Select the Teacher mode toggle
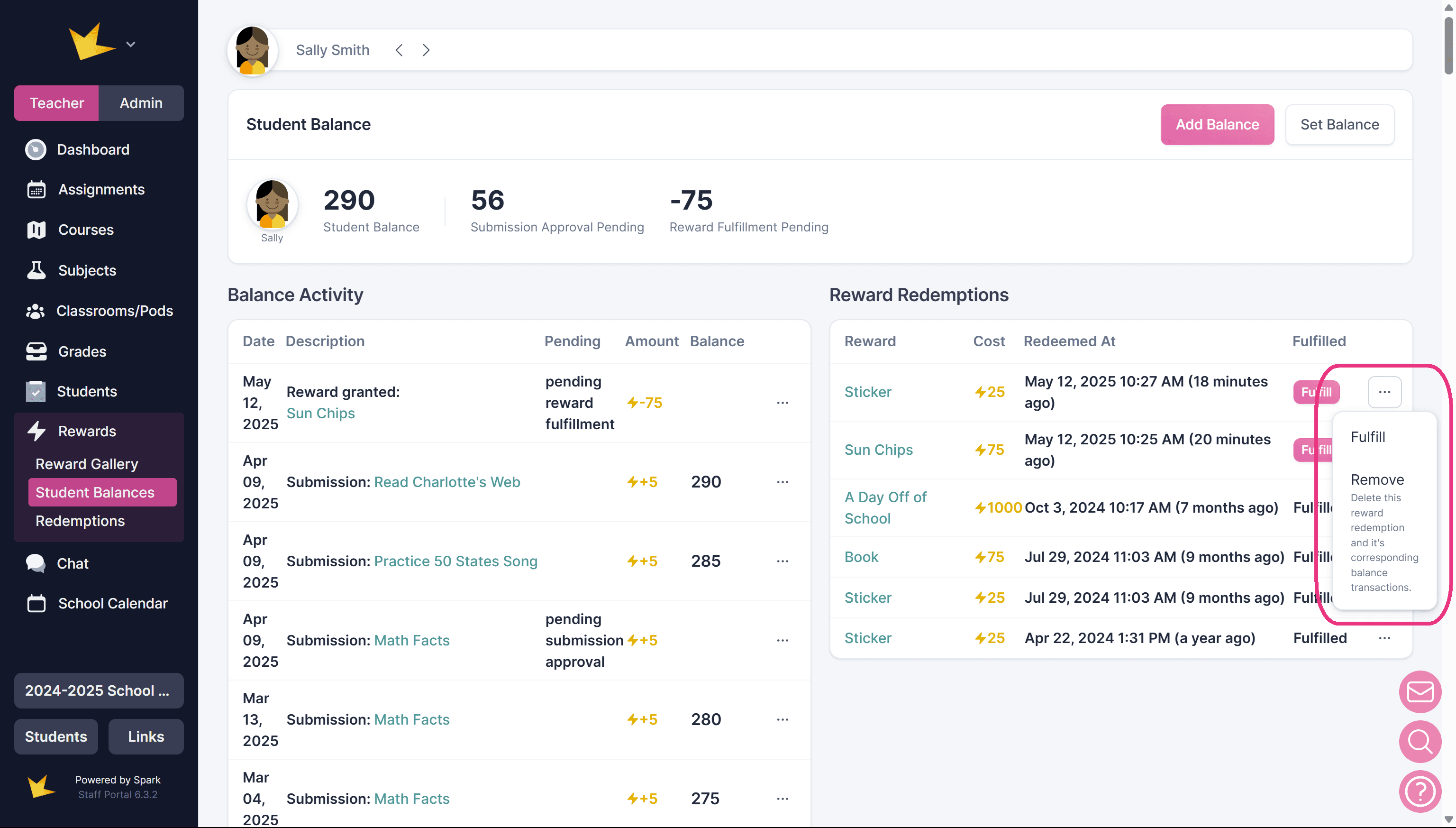This screenshot has height=828, width=1456. (56, 103)
